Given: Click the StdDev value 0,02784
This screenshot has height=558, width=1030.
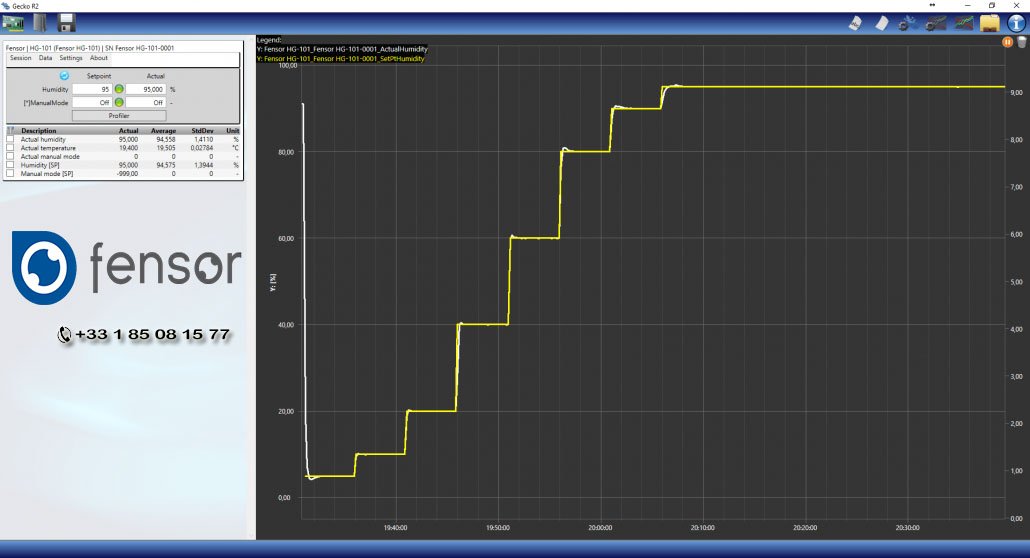Looking at the screenshot, I should [x=201, y=148].
